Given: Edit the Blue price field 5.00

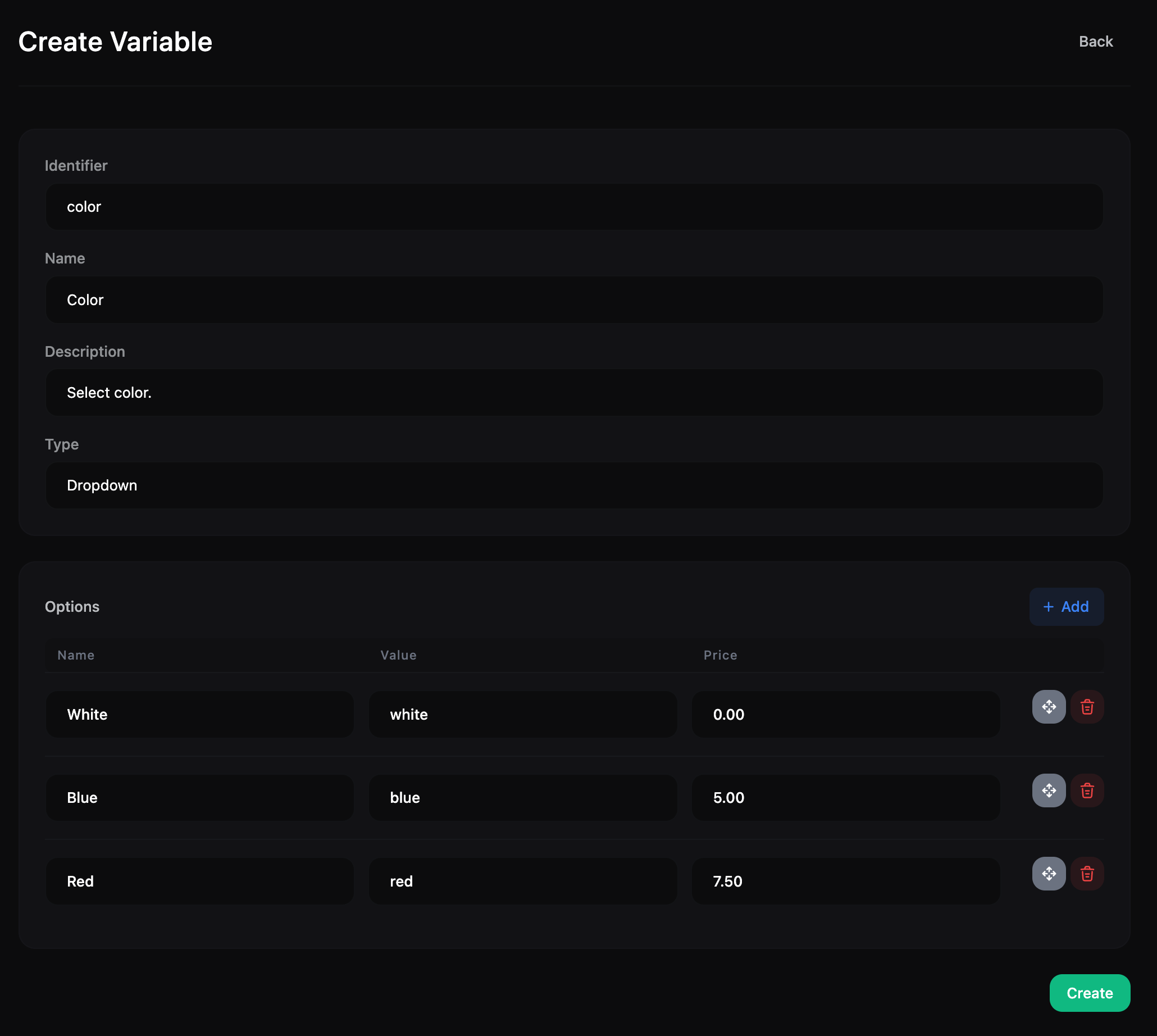Looking at the screenshot, I should point(845,797).
